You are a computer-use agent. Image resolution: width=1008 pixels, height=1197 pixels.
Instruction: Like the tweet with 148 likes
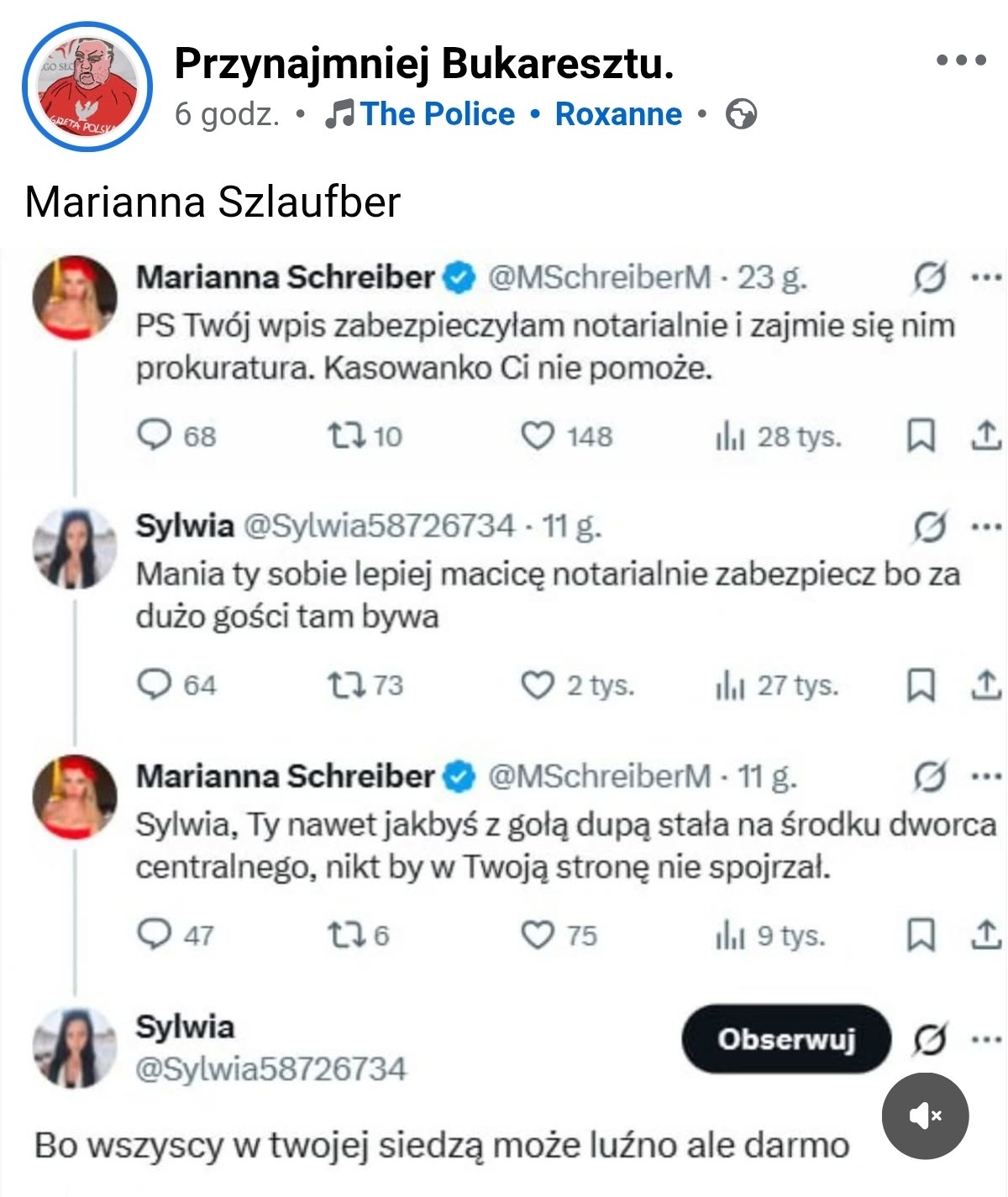tap(538, 435)
